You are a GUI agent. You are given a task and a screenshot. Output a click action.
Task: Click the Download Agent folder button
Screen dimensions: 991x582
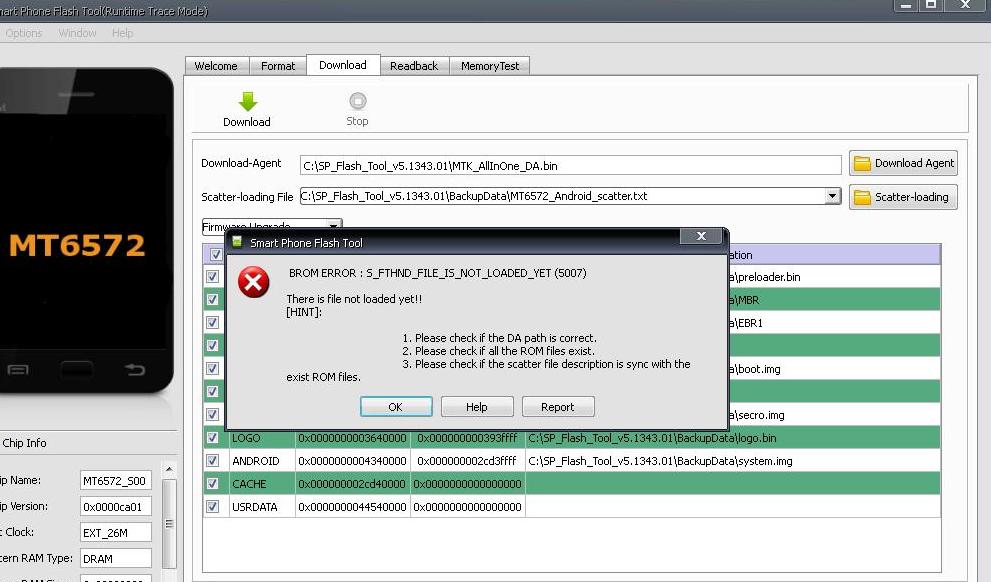[x=903, y=163]
